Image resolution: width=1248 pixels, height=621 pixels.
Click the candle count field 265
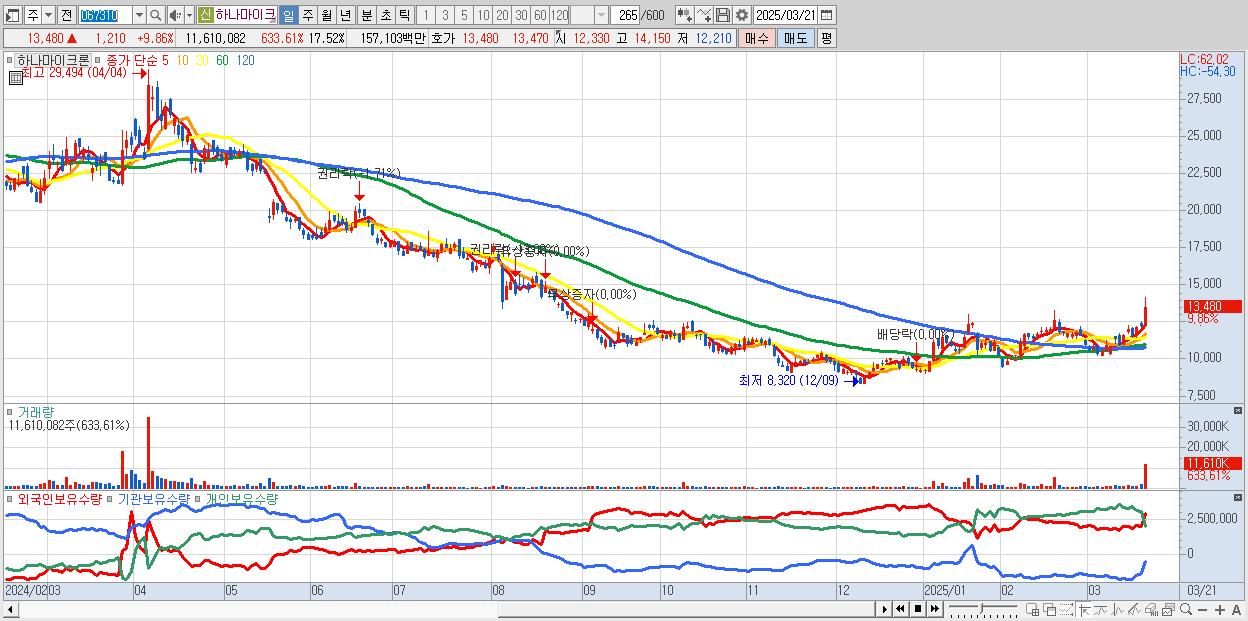click(626, 15)
